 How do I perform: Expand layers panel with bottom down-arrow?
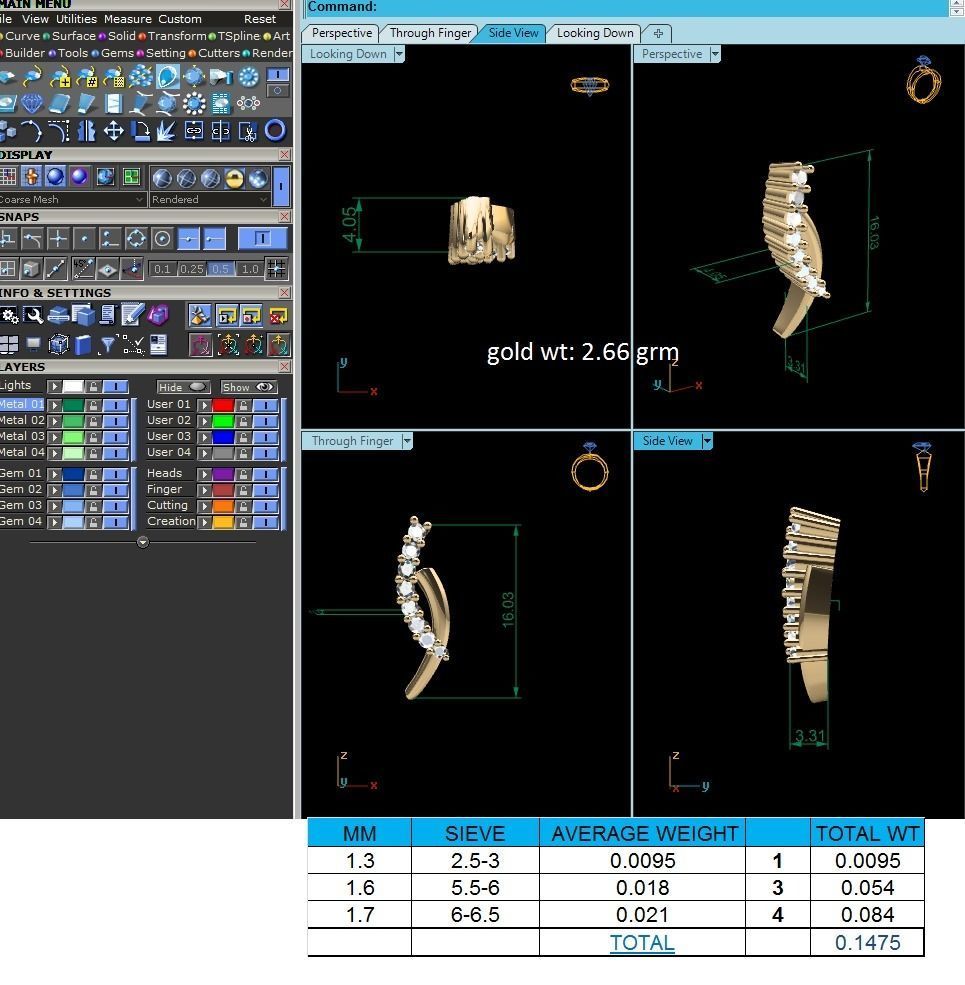143,542
